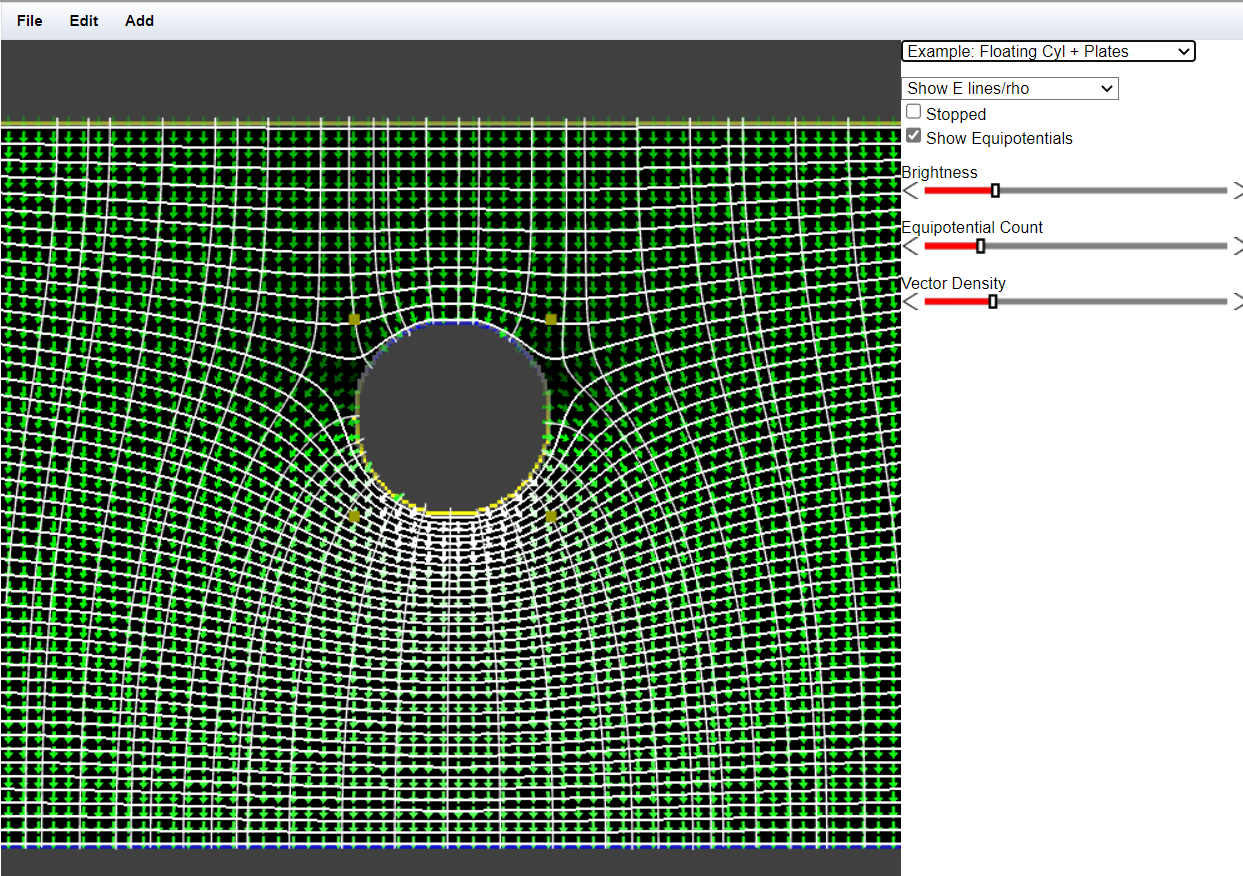1243x876 pixels.
Task: Click the Equipotential Count slider thumb
Action: [x=980, y=245]
